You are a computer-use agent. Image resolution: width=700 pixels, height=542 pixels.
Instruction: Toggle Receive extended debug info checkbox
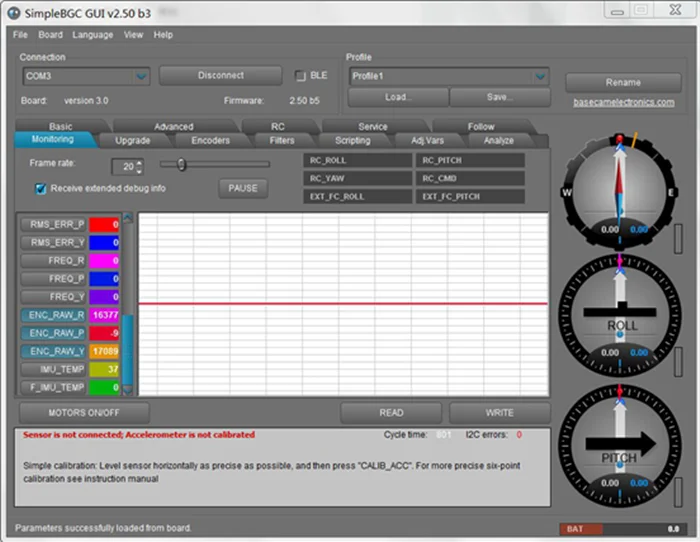click(41, 188)
